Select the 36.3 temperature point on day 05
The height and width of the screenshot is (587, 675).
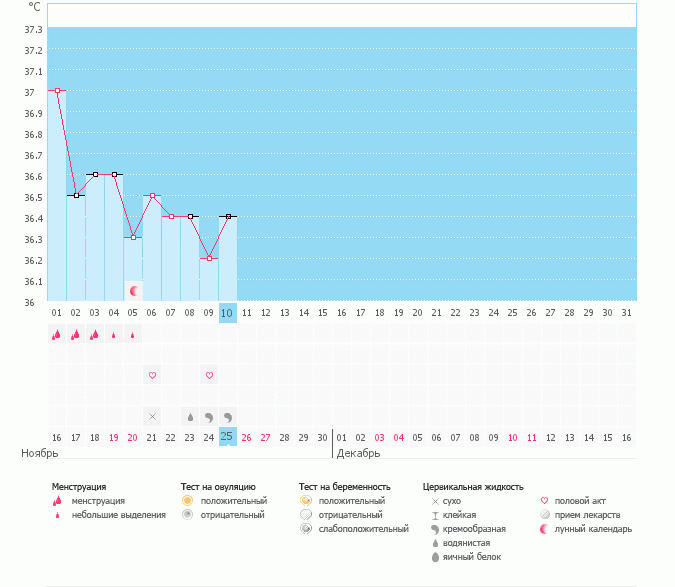click(x=133, y=237)
